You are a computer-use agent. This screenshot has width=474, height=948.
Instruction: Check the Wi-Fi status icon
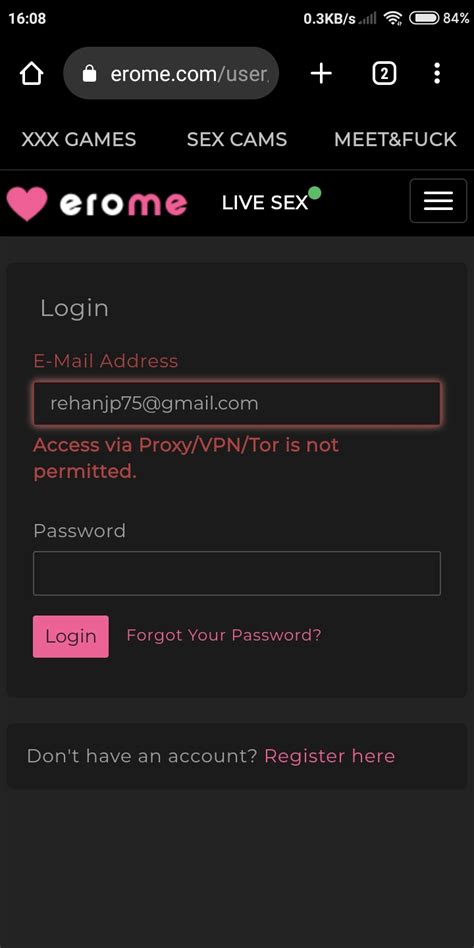(394, 18)
